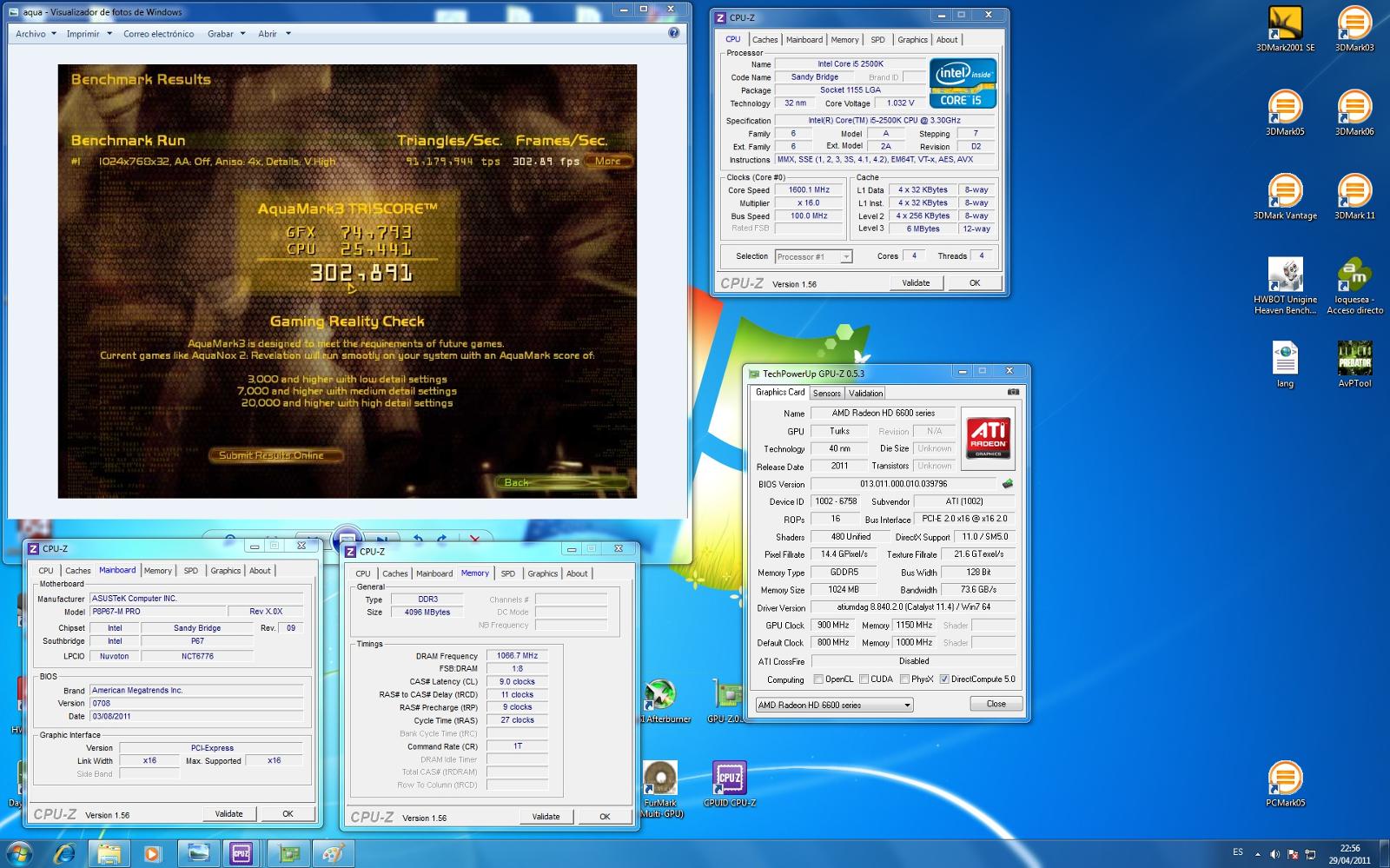Switch to Caches tab in top-right CPU-Z
The width and height of the screenshot is (1390, 868).
click(764, 40)
